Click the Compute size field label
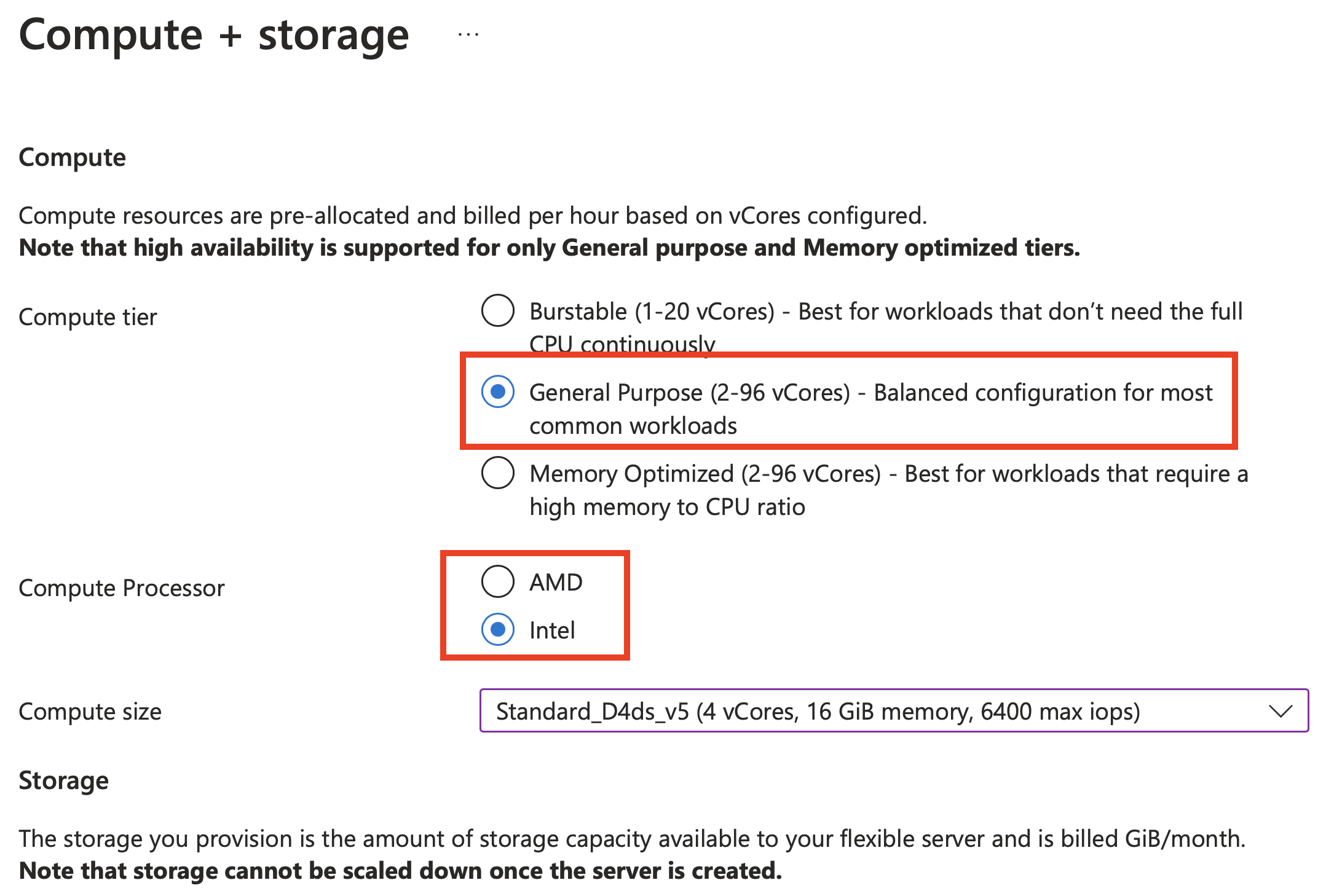This screenshot has height=896, width=1334. 90,712
